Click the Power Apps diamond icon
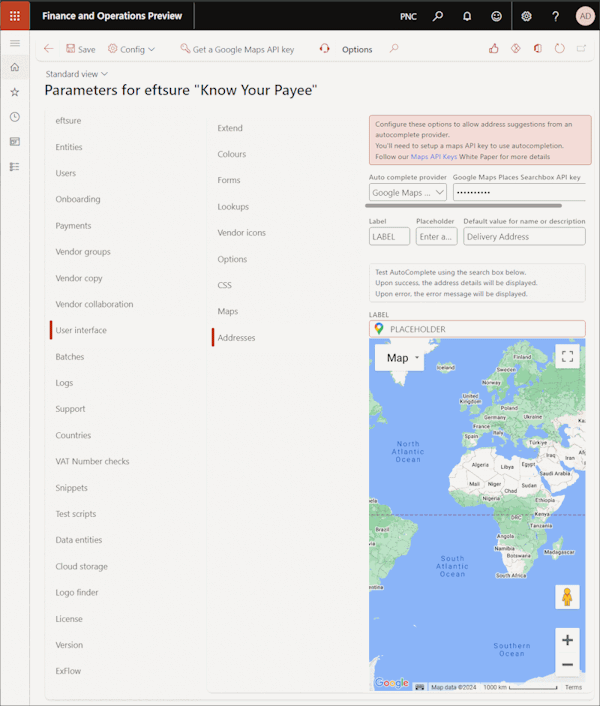Screen dimensions: 600x706 point(516,48)
